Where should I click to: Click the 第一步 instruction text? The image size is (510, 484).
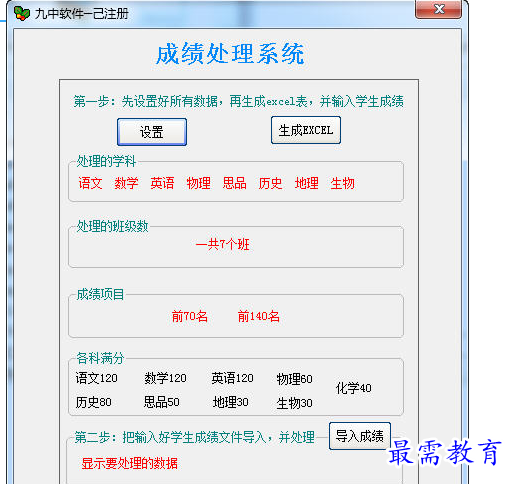point(238,101)
